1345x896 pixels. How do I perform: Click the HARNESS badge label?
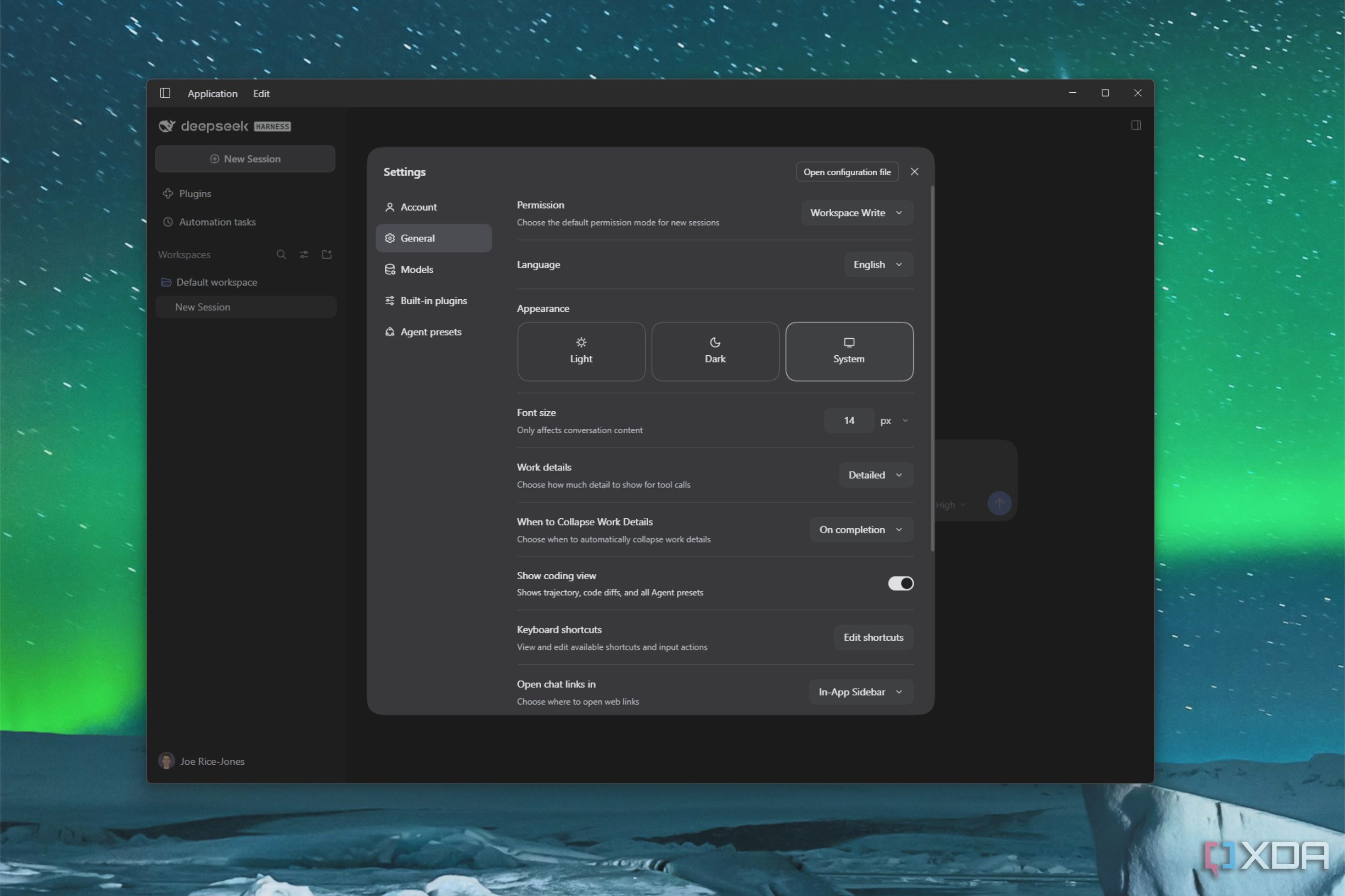point(272,126)
